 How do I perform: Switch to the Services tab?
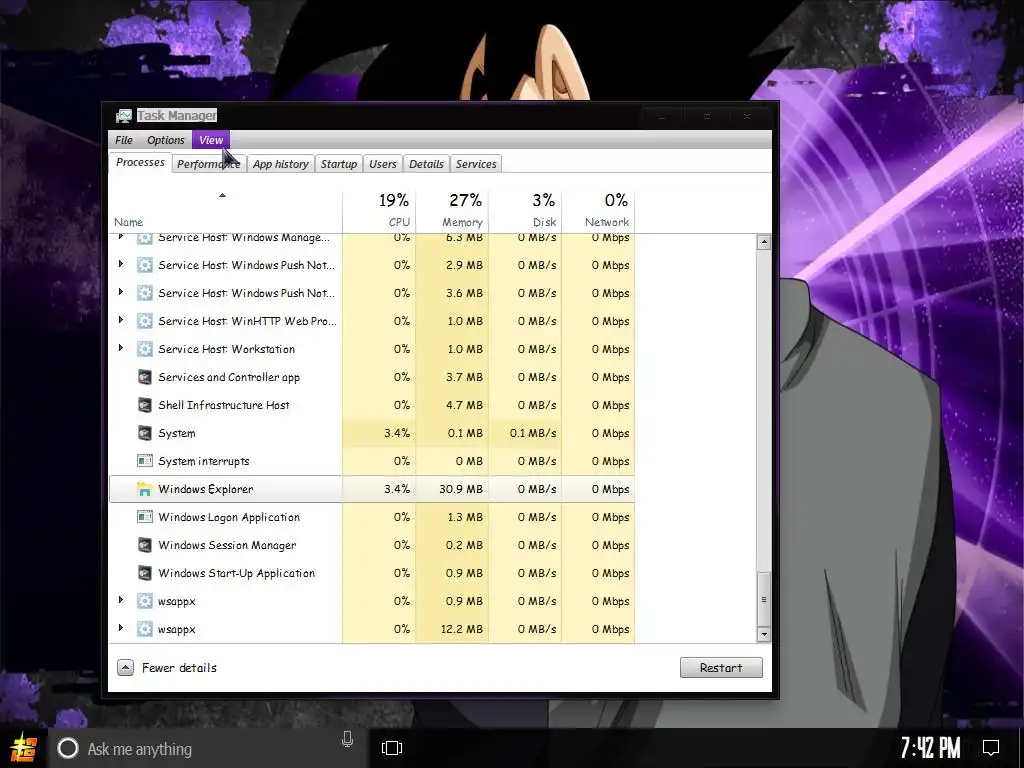click(475, 164)
